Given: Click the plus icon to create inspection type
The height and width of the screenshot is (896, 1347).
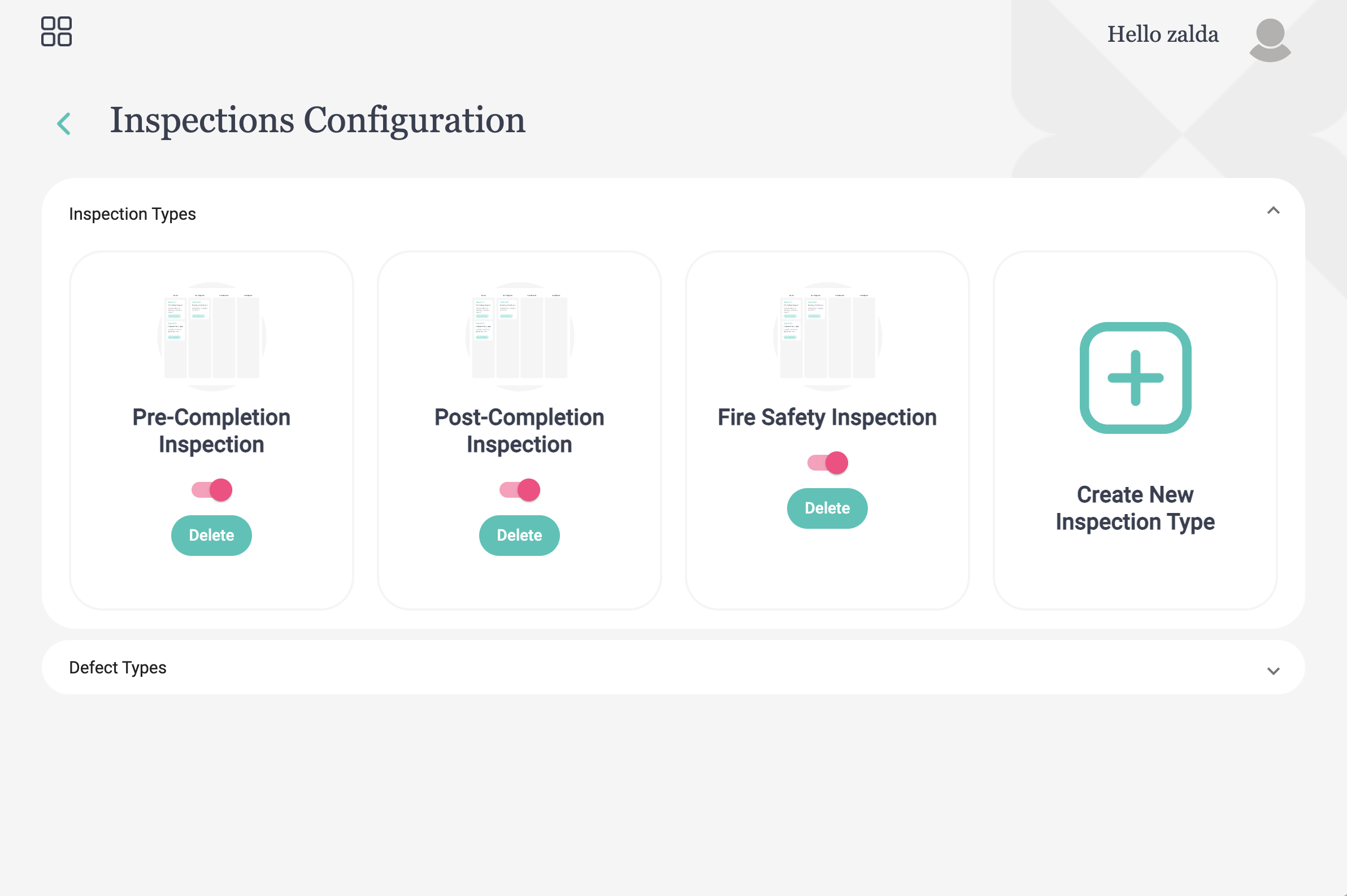Looking at the screenshot, I should click(1135, 378).
